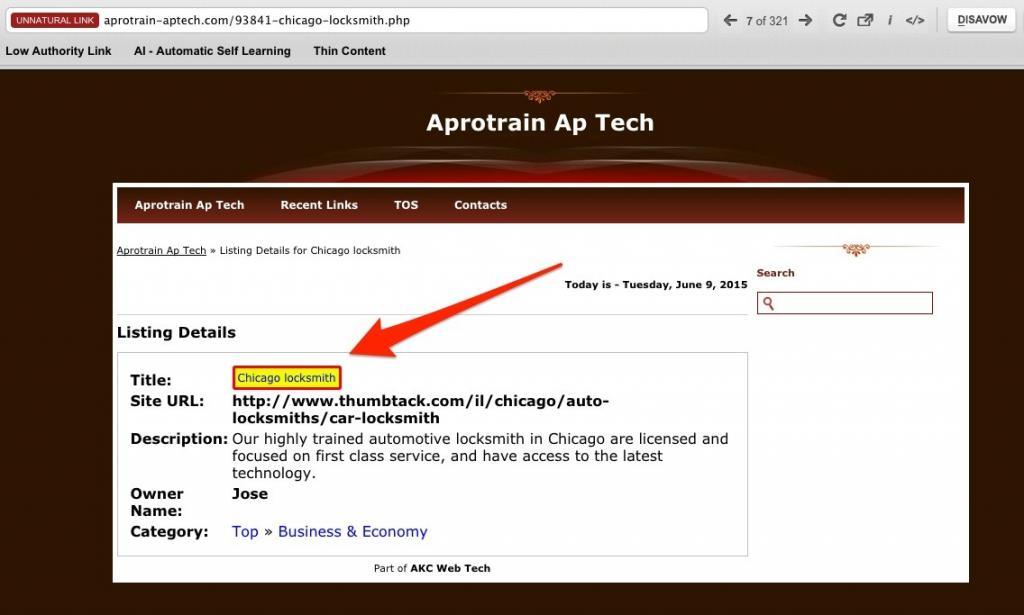The image size is (1024, 615).
Task: Open the Business & Economy category link
Action: pos(352,531)
